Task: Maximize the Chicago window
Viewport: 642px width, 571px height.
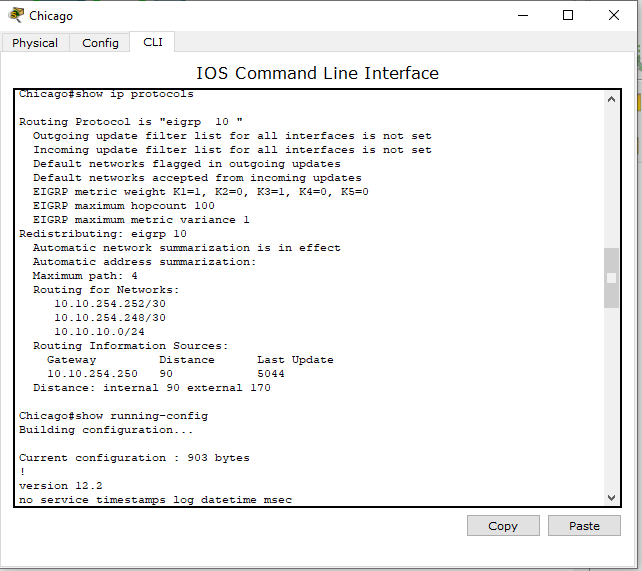Action: [x=568, y=16]
